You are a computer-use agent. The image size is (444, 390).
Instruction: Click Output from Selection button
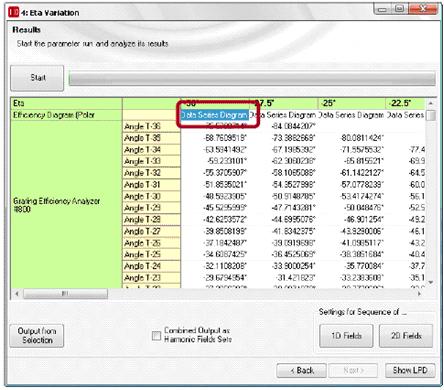click(x=37, y=336)
